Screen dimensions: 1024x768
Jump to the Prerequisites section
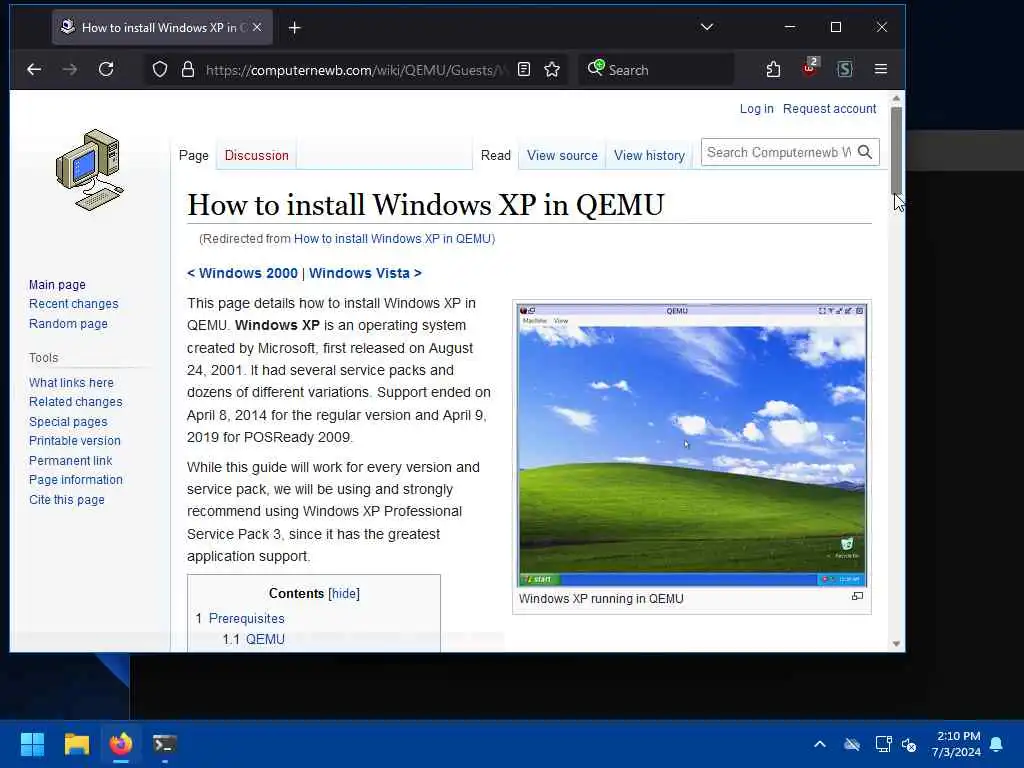coord(246,618)
